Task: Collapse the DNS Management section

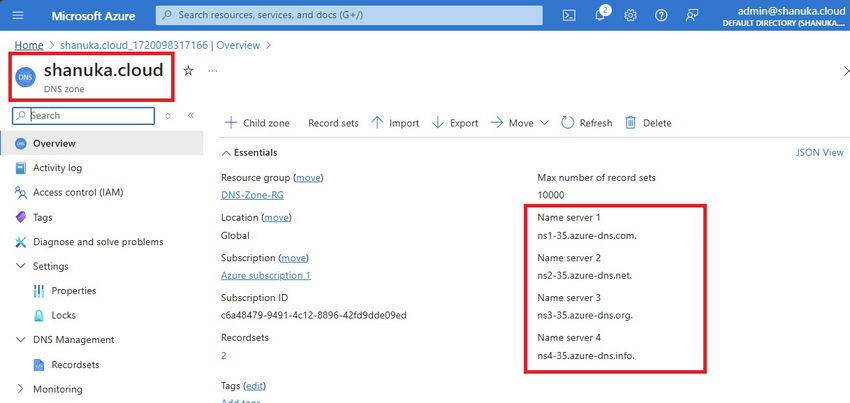Action: [21, 340]
